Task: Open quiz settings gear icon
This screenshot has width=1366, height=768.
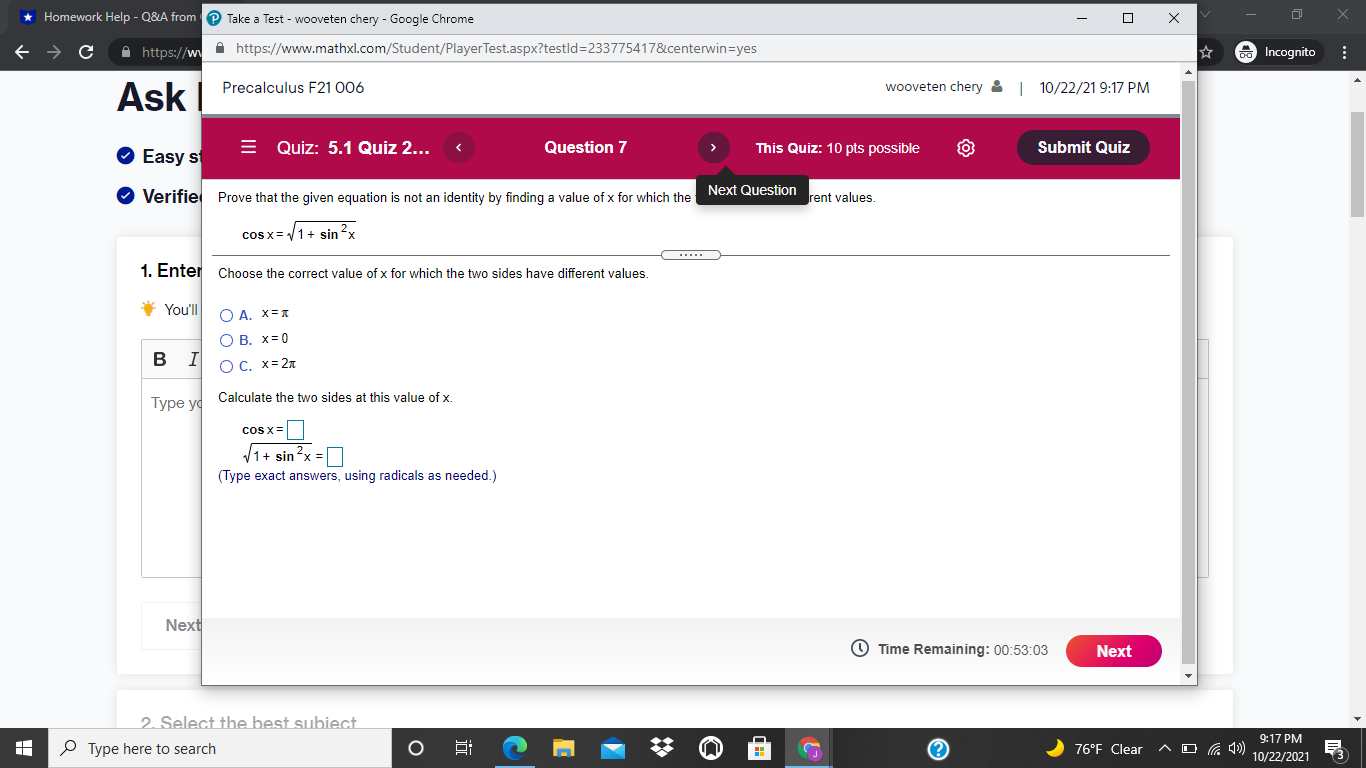Action: point(966,148)
